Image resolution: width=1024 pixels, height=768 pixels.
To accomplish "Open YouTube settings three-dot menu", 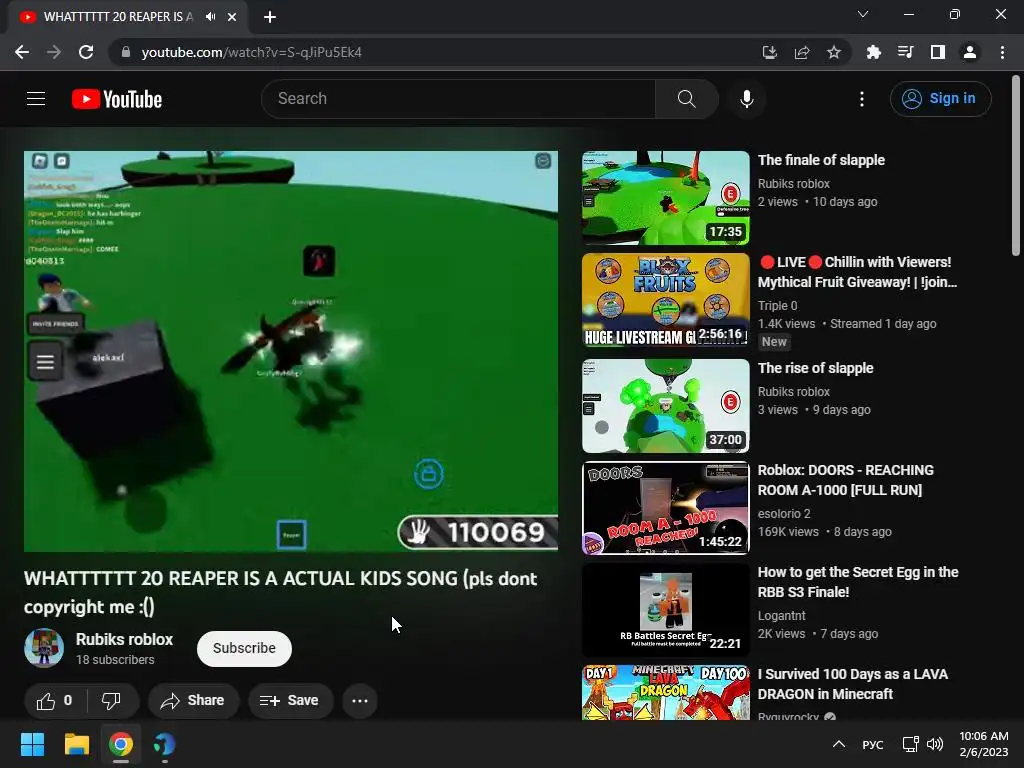I will point(861,99).
